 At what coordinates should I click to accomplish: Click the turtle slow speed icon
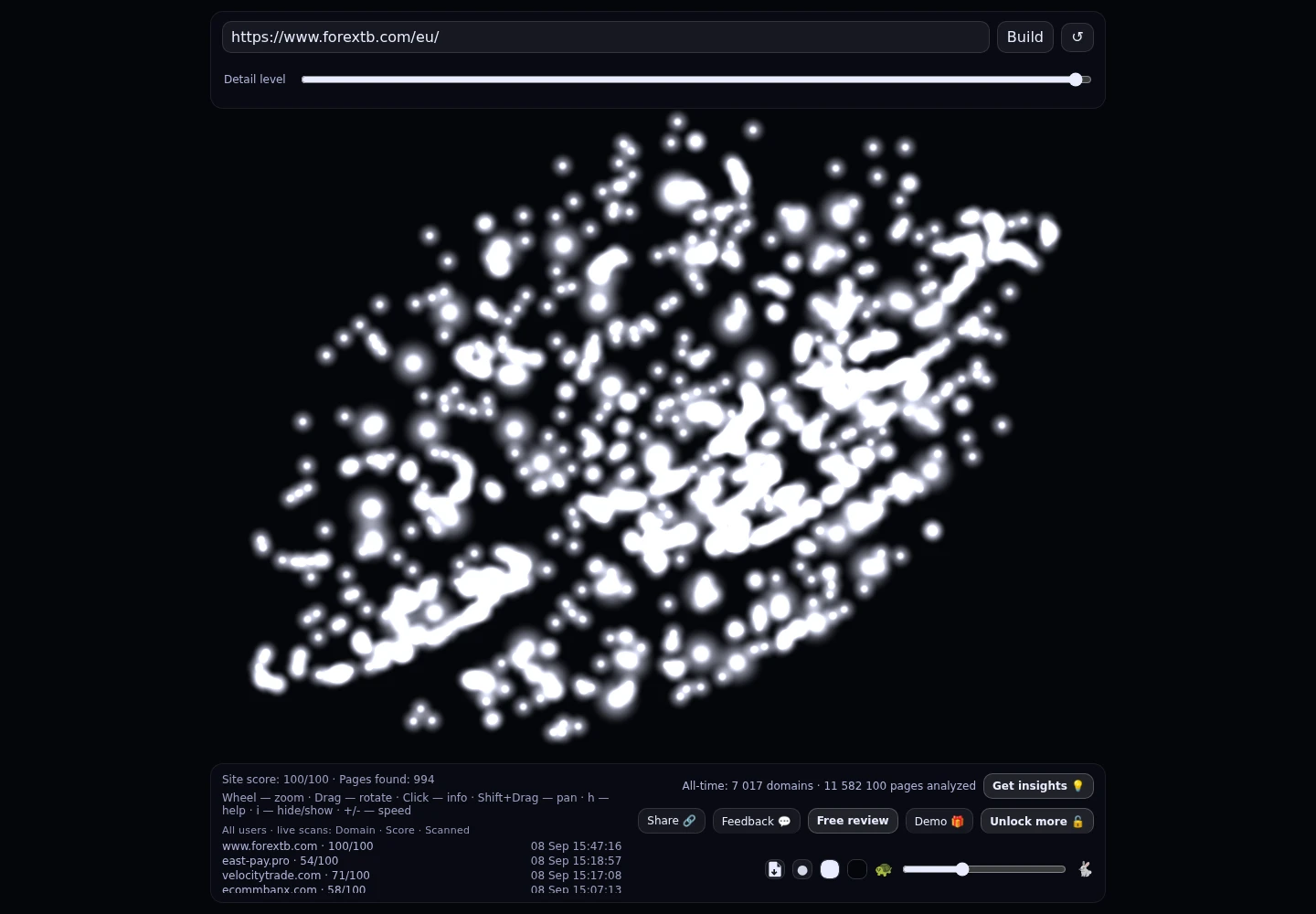click(883, 869)
